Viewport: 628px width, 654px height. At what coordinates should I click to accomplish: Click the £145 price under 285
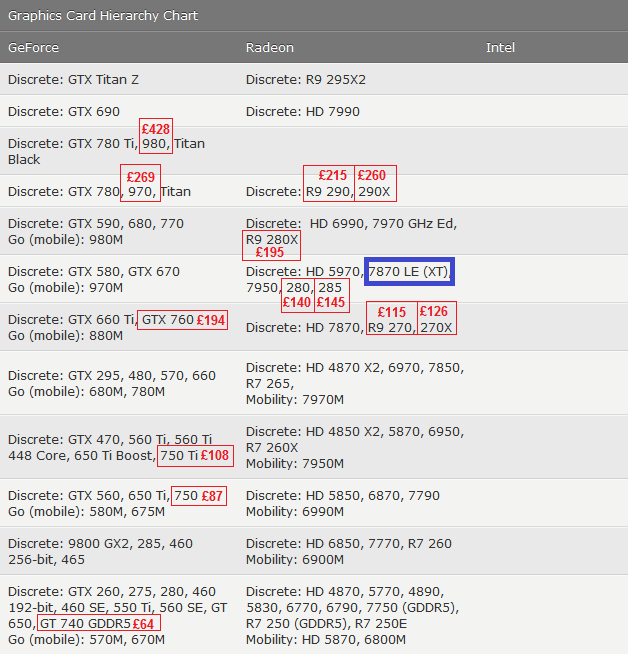[331, 303]
